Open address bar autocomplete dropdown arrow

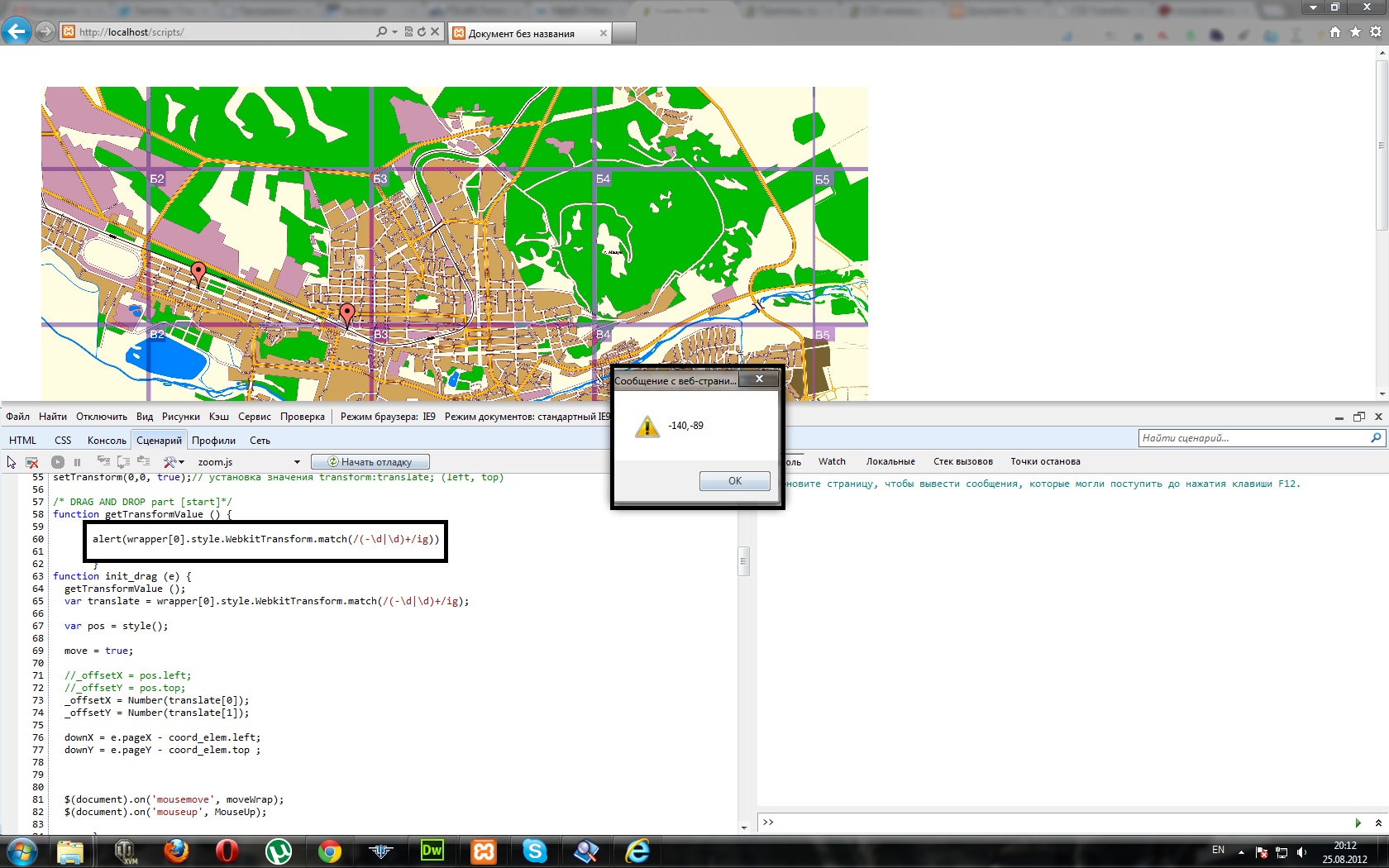395,31
